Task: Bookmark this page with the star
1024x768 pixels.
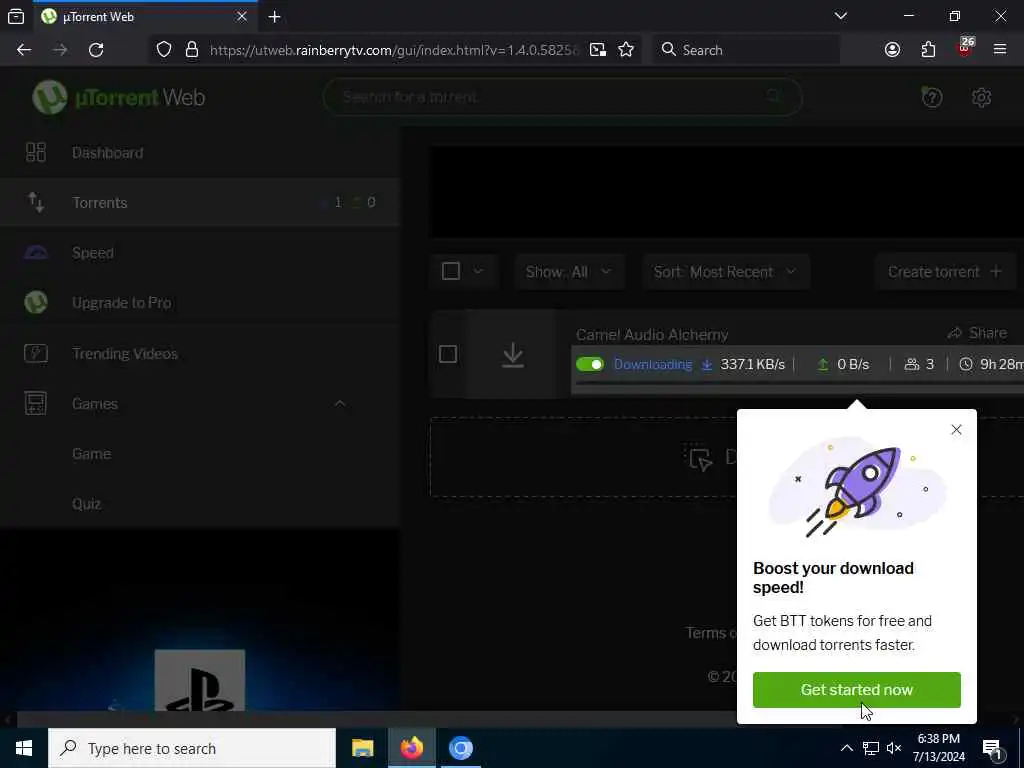Action: 626,50
